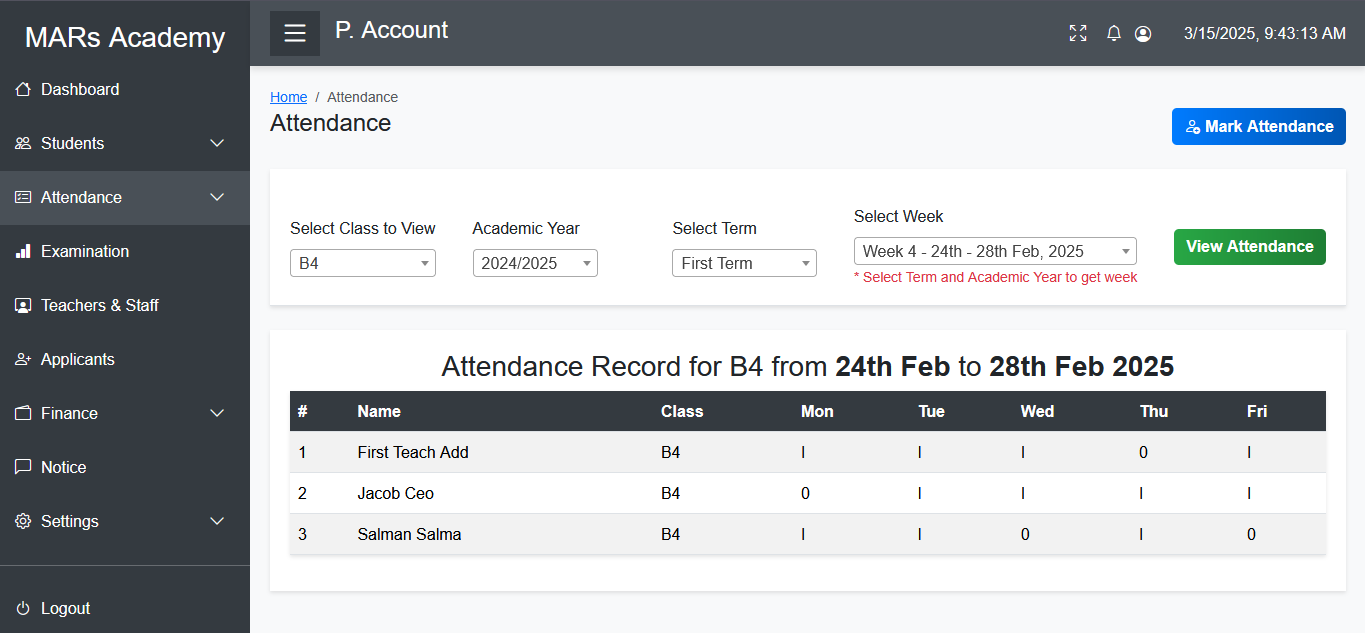
Task: Click Jacob Ceo's Monday value 0
Action: [806, 493]
